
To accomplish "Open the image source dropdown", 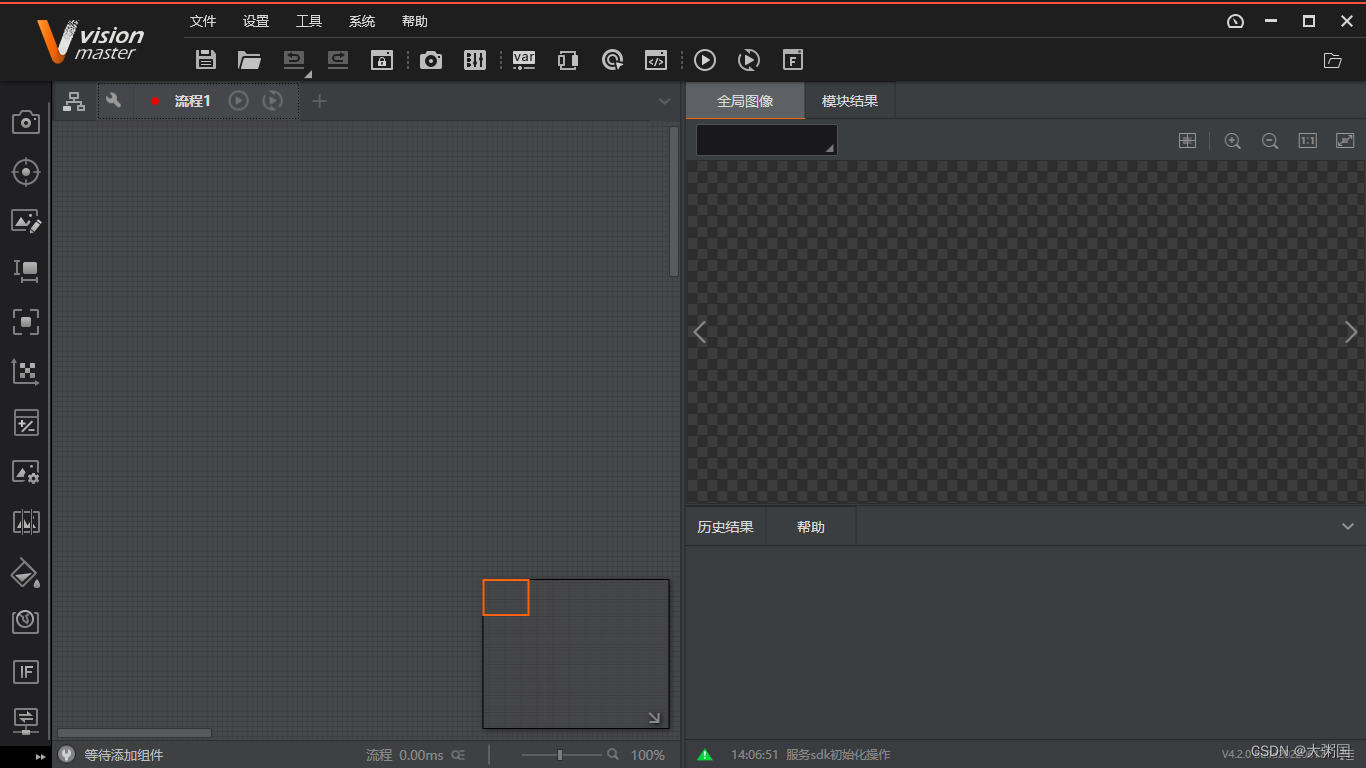I will point(767,140).
